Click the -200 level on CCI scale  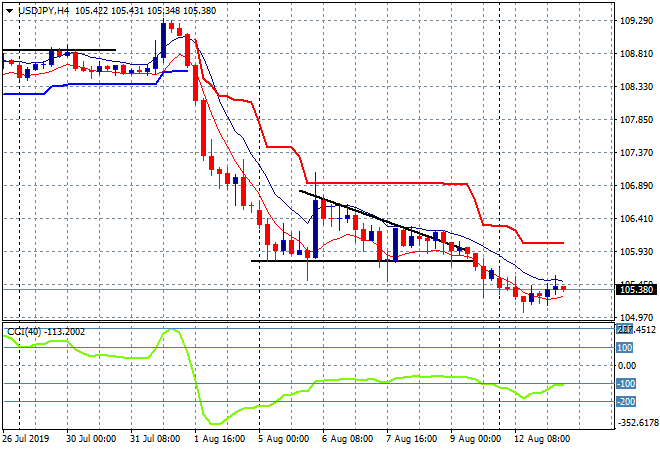626,402
